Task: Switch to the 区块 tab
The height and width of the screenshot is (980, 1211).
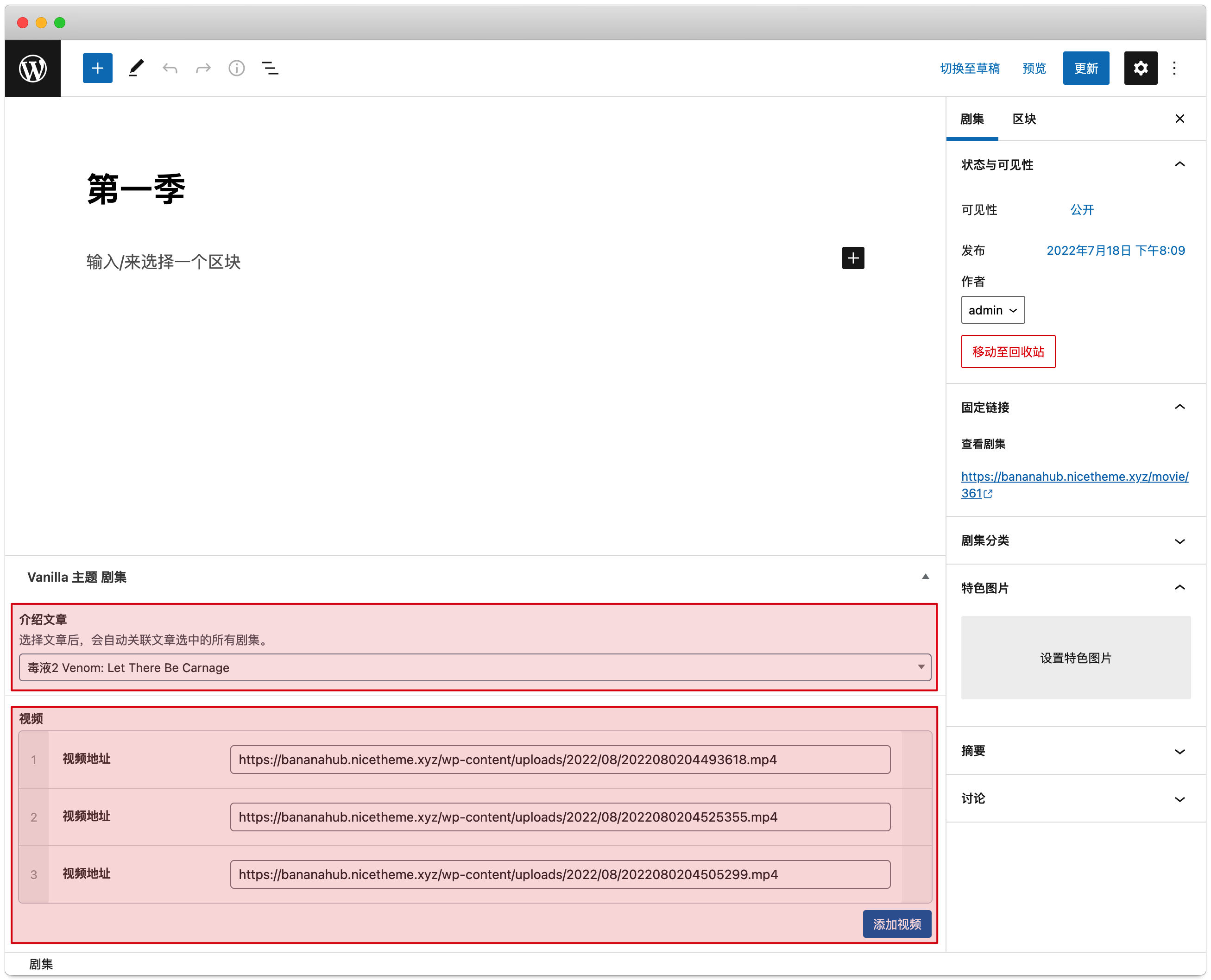Action: (1024, 119)
